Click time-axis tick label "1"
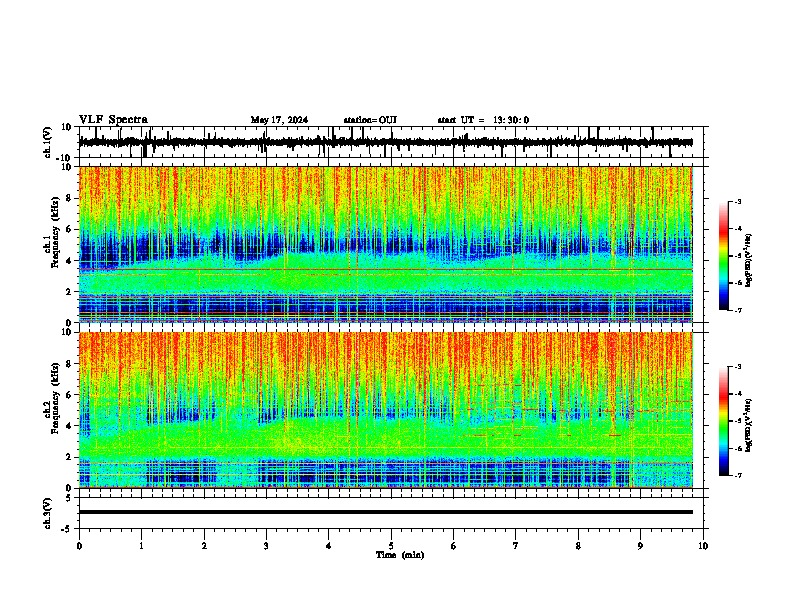Image resolution: width=792 pixels, height=612 pixels. 141,546
